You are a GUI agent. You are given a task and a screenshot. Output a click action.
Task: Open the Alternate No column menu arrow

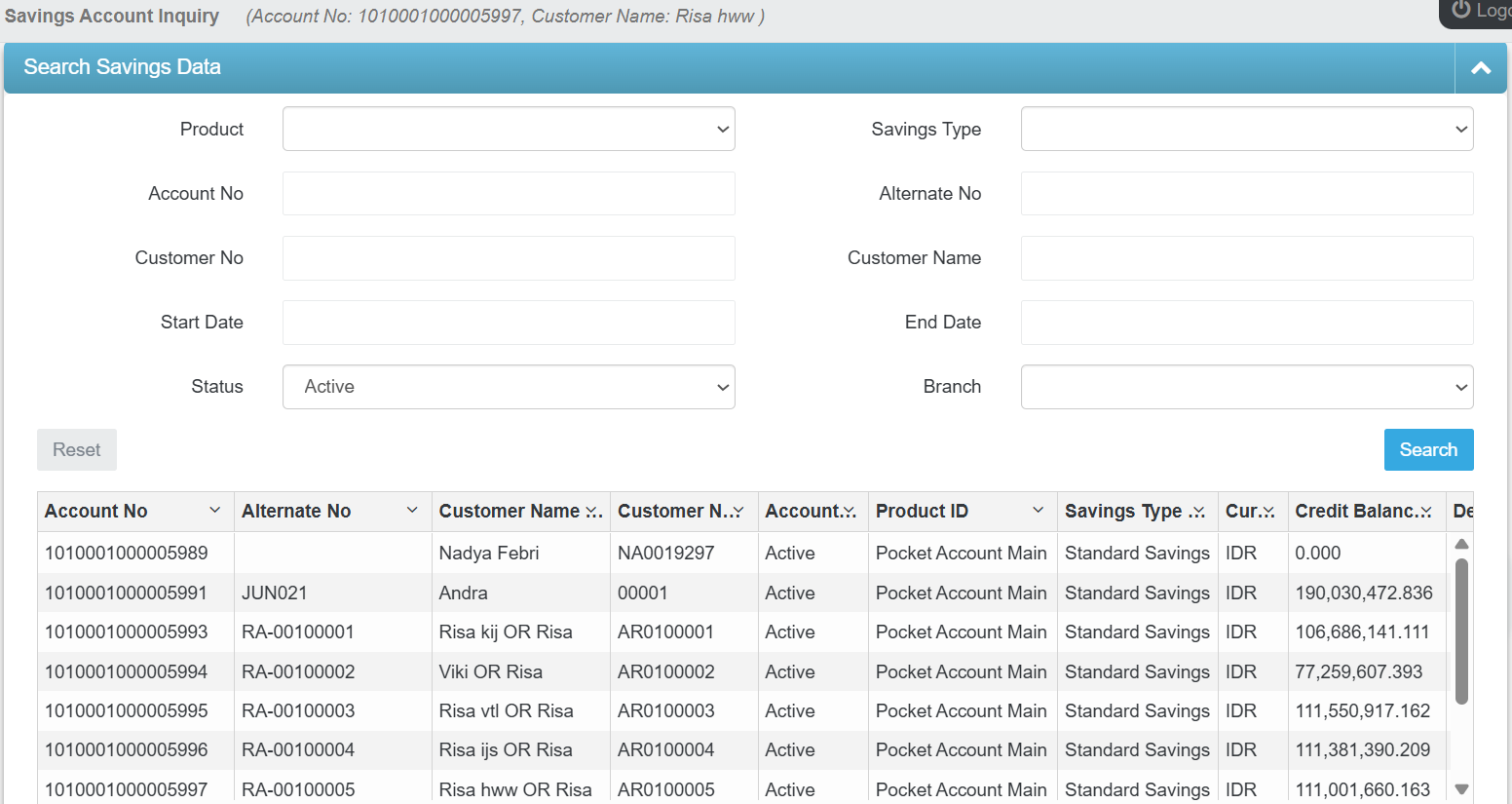[413, 510]
